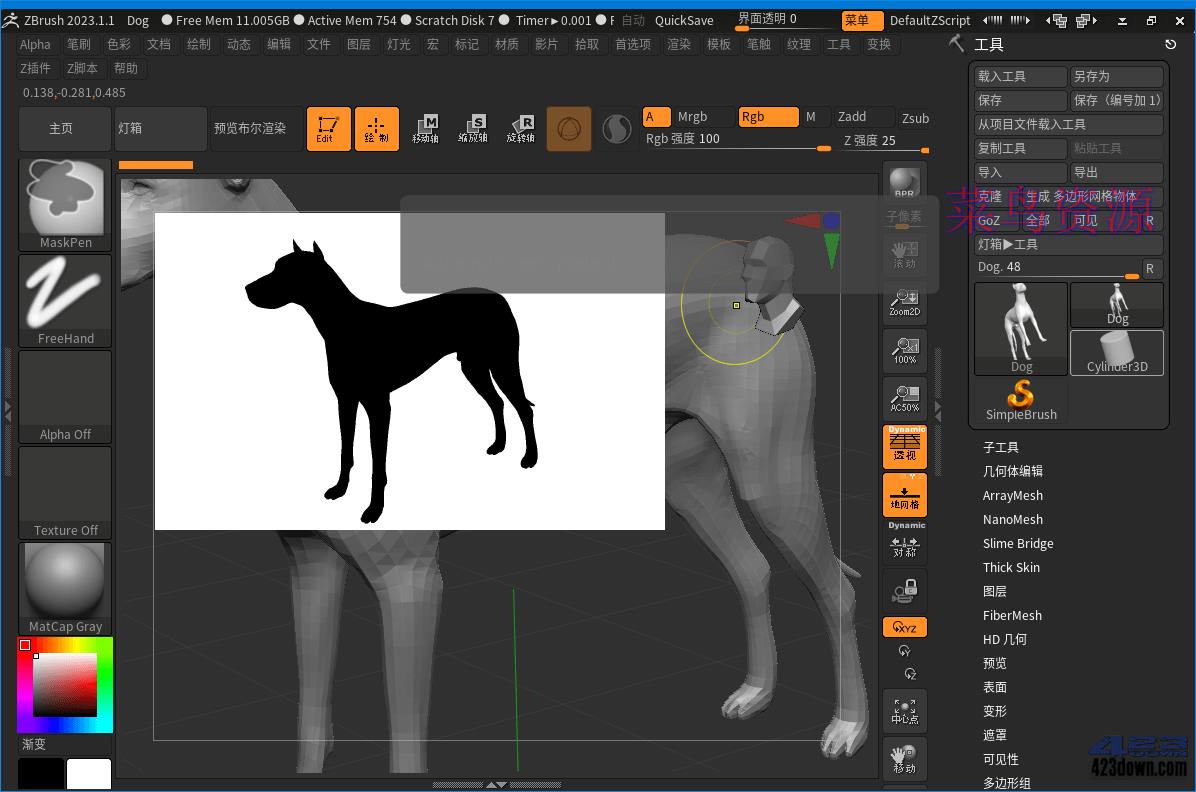This screenshot has height=792, width=1196.
Task: Enable Zsub sculpting mode
Action: [x=914, y=116]
